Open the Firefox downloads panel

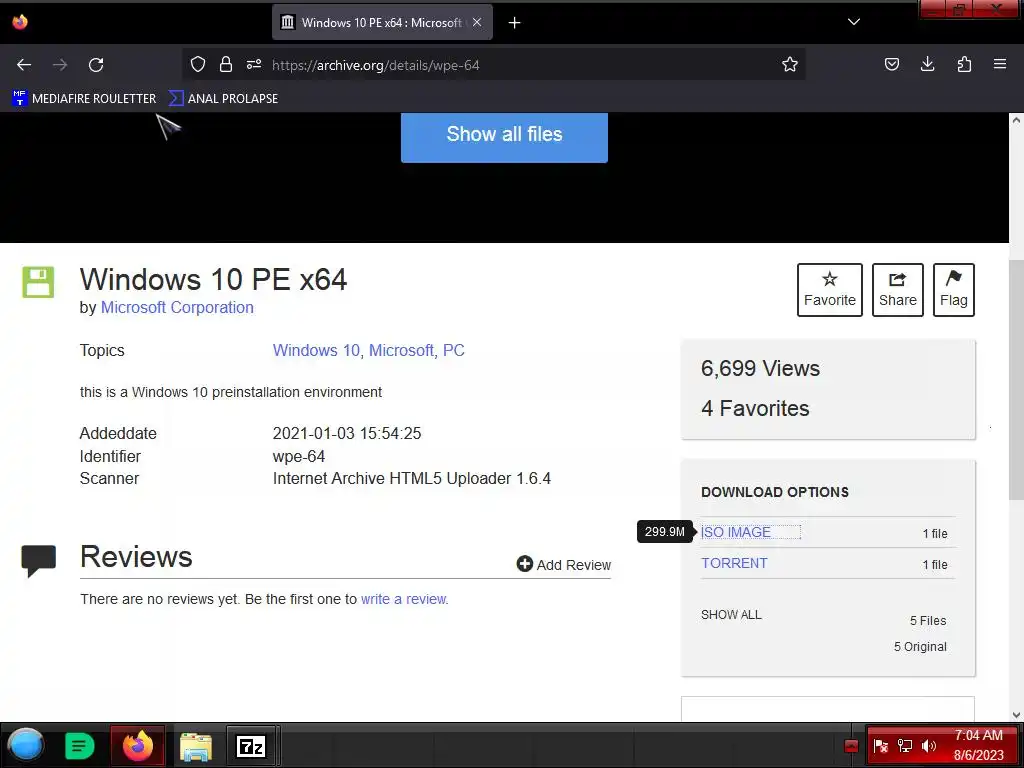tap(927, 64)
